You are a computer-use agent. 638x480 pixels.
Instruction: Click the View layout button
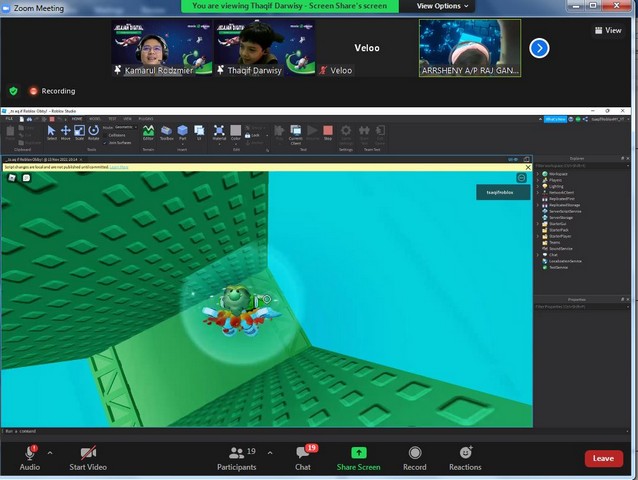coord(607,30)
